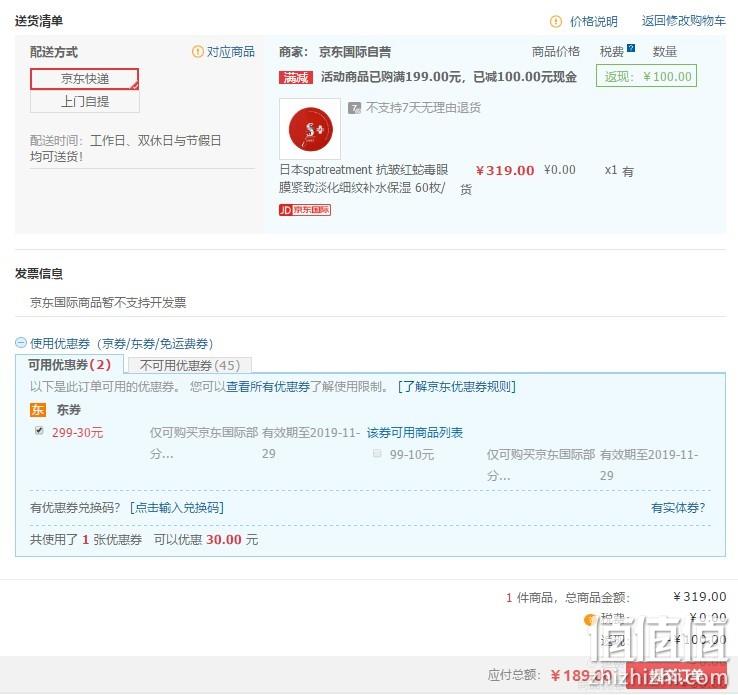Switch to 可用优惠券(2) tab

click(70, 364)
